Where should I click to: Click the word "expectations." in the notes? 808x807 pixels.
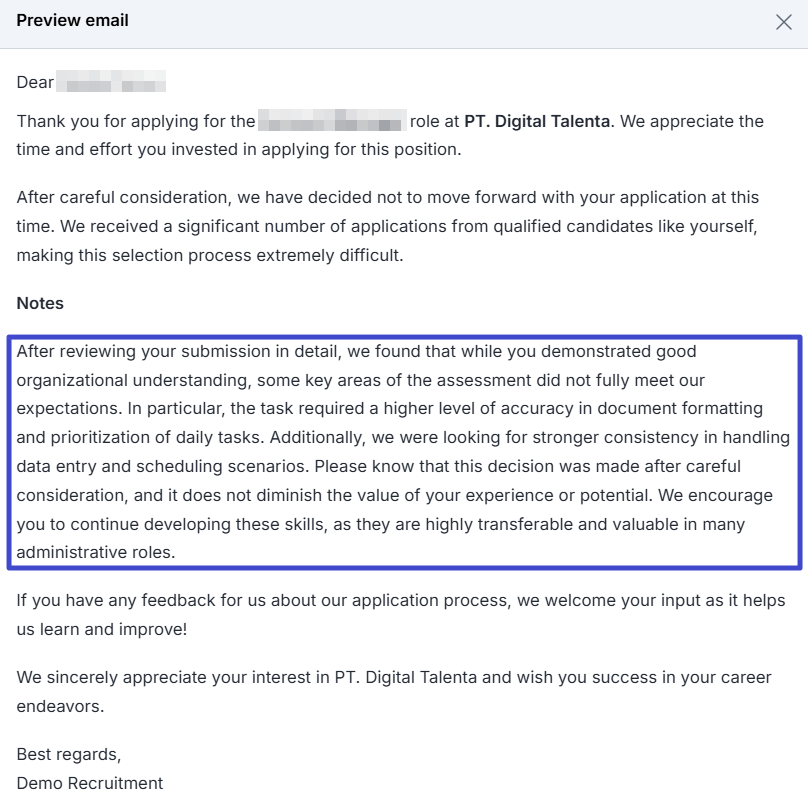(65, 409)
